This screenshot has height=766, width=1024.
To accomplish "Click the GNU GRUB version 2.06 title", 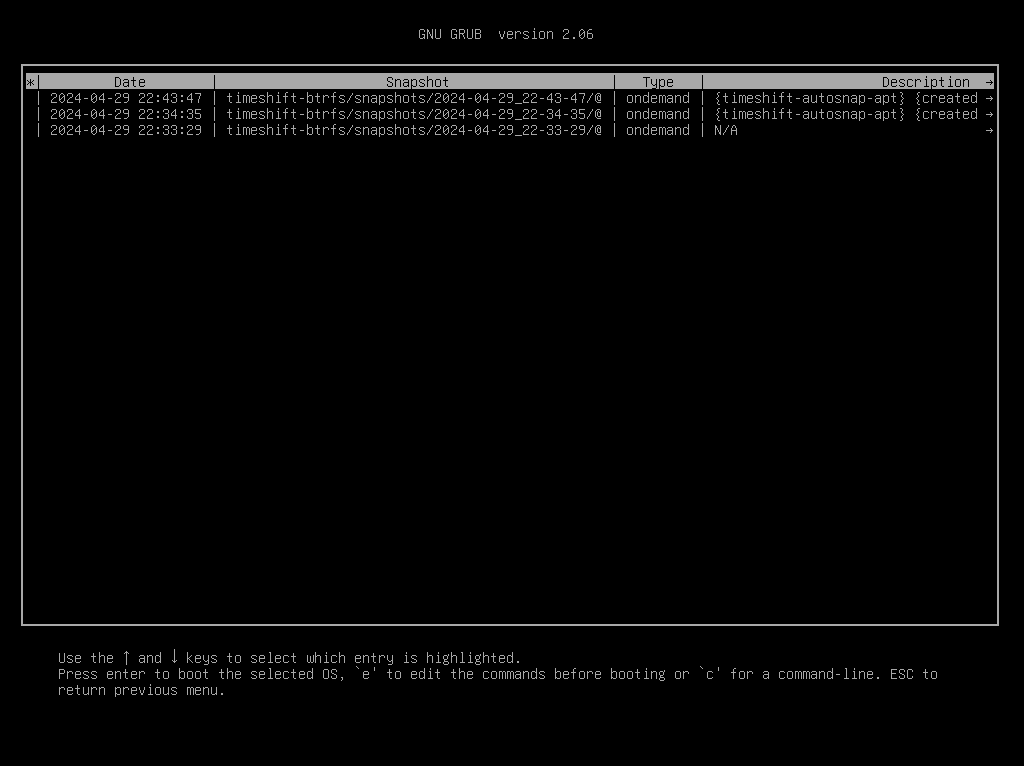I will 505,34.
